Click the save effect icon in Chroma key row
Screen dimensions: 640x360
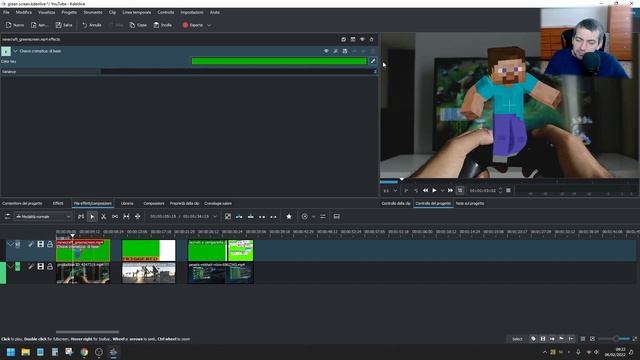point(345,51)
